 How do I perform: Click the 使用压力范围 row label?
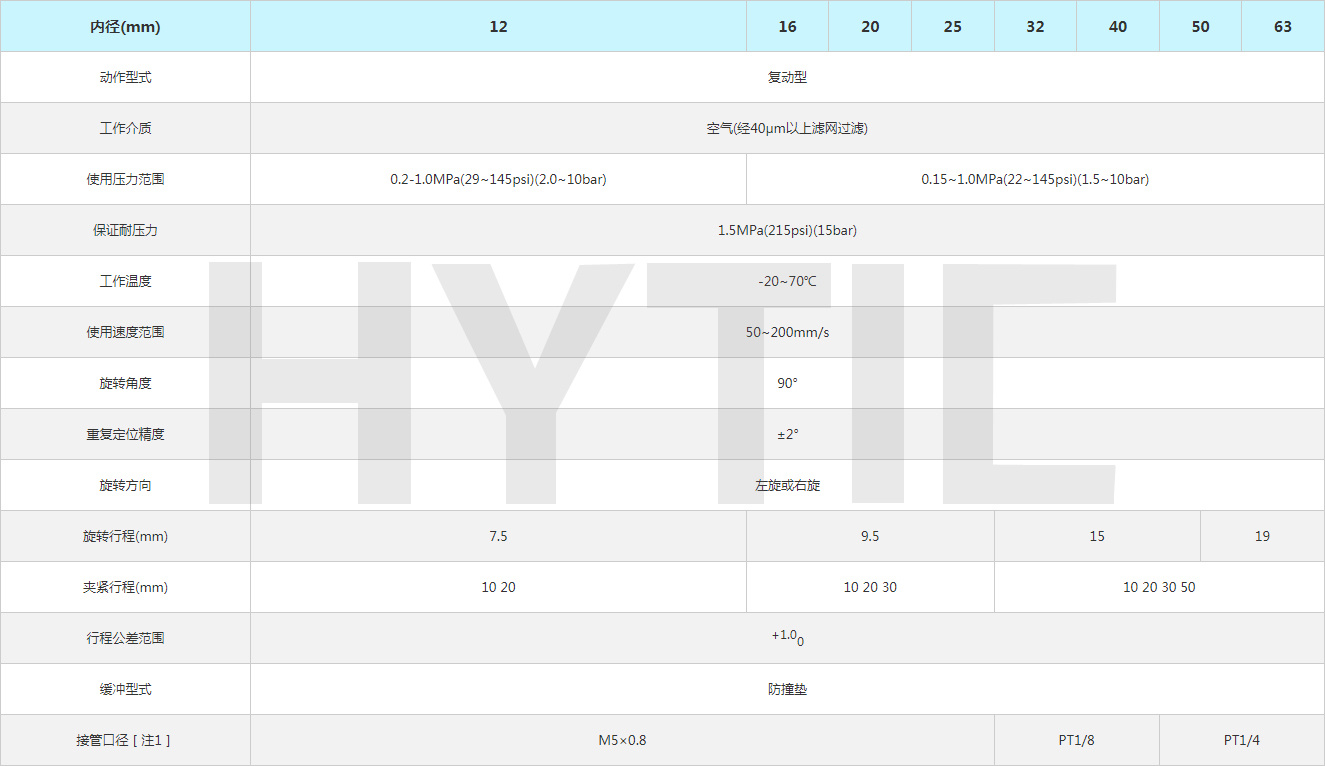[125, 179]
